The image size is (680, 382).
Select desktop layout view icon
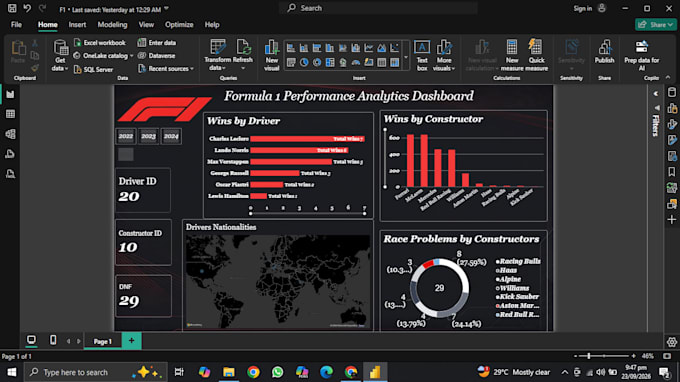coord(31,340)
